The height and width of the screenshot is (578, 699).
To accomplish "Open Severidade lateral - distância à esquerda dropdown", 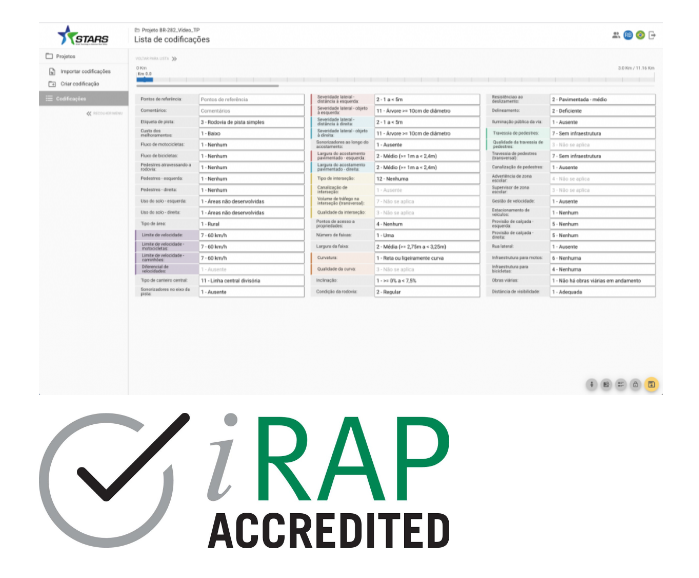I will [427, 99].
